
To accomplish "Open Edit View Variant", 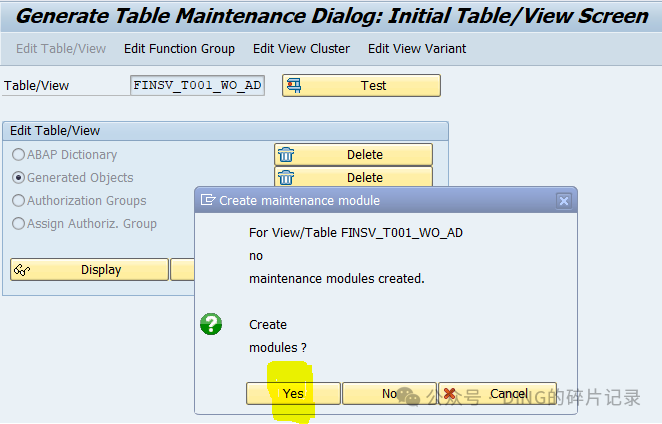I will pyautogui.click(x=417, y=49).
